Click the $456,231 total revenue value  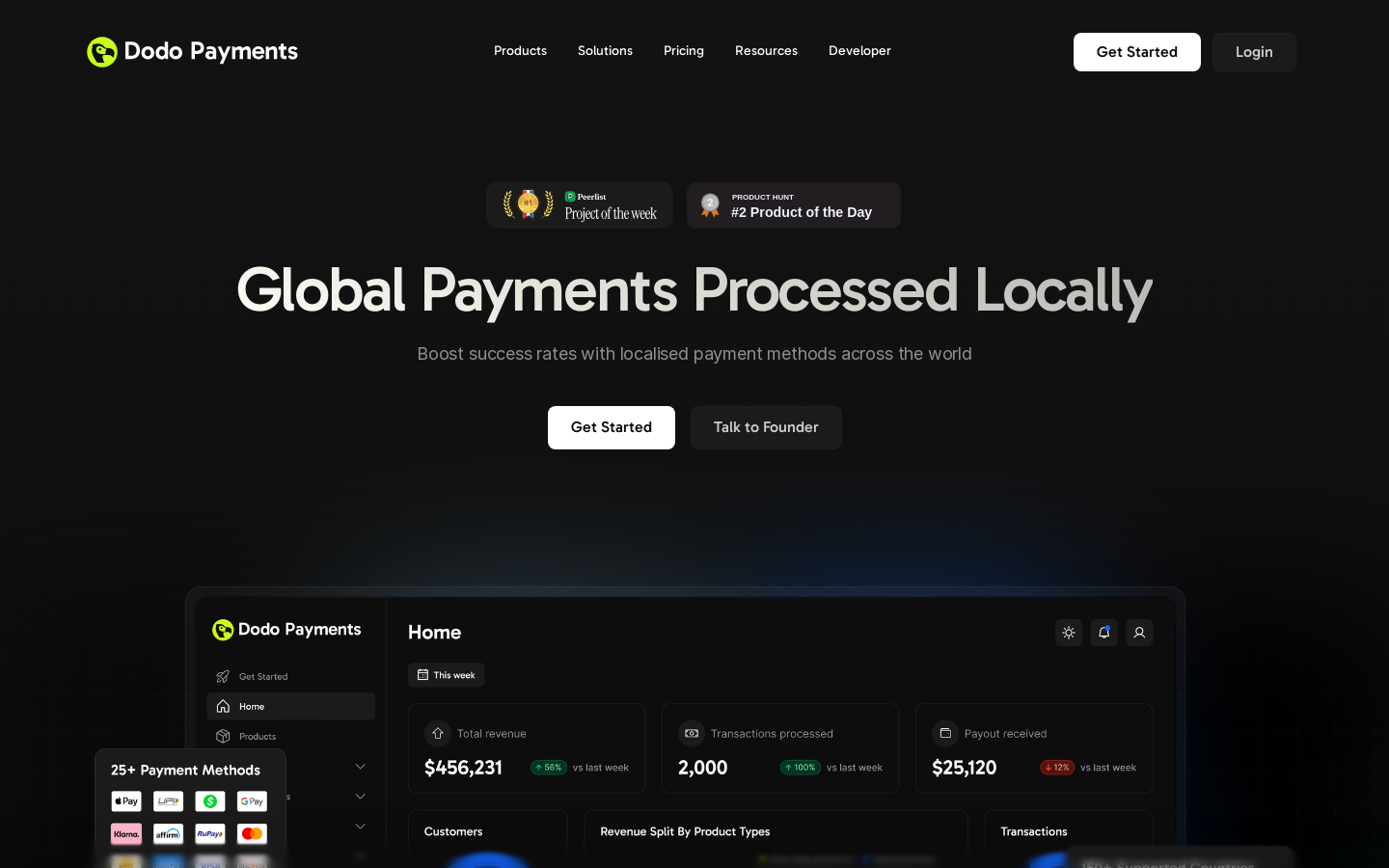pyautogui.click(x=463, y=768)
